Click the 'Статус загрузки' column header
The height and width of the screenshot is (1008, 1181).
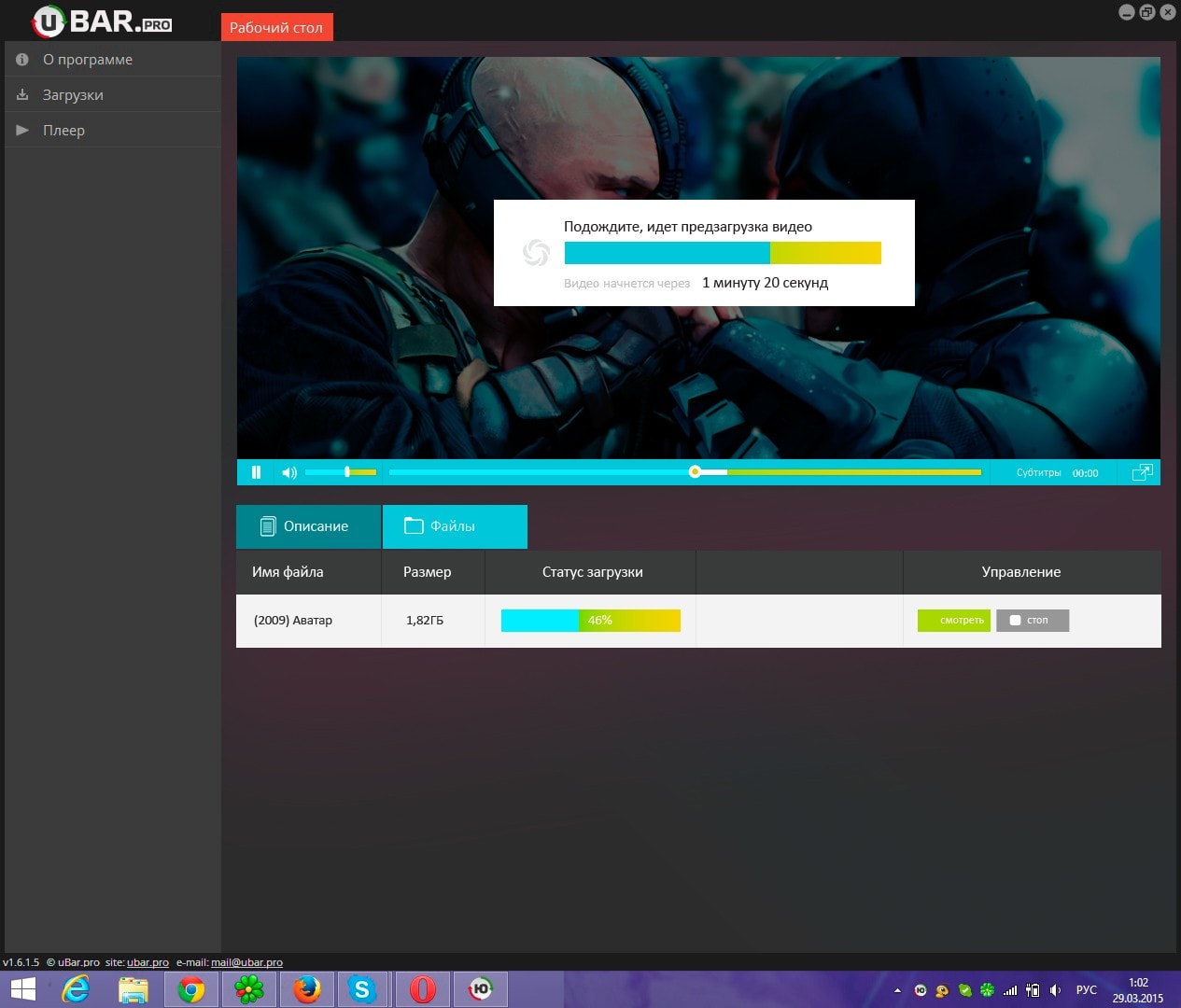point(592,572)
